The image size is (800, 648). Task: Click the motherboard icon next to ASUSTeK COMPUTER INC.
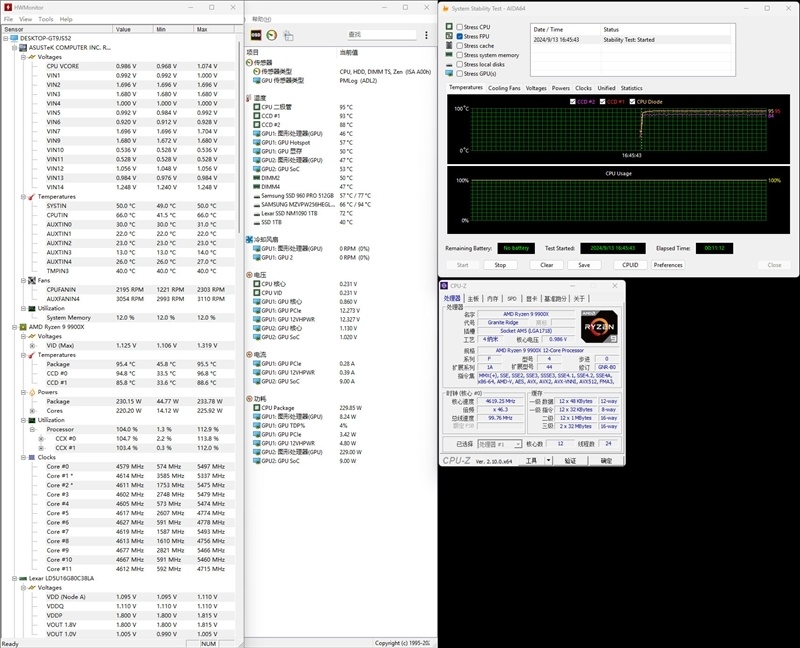(x=23, y=47)
